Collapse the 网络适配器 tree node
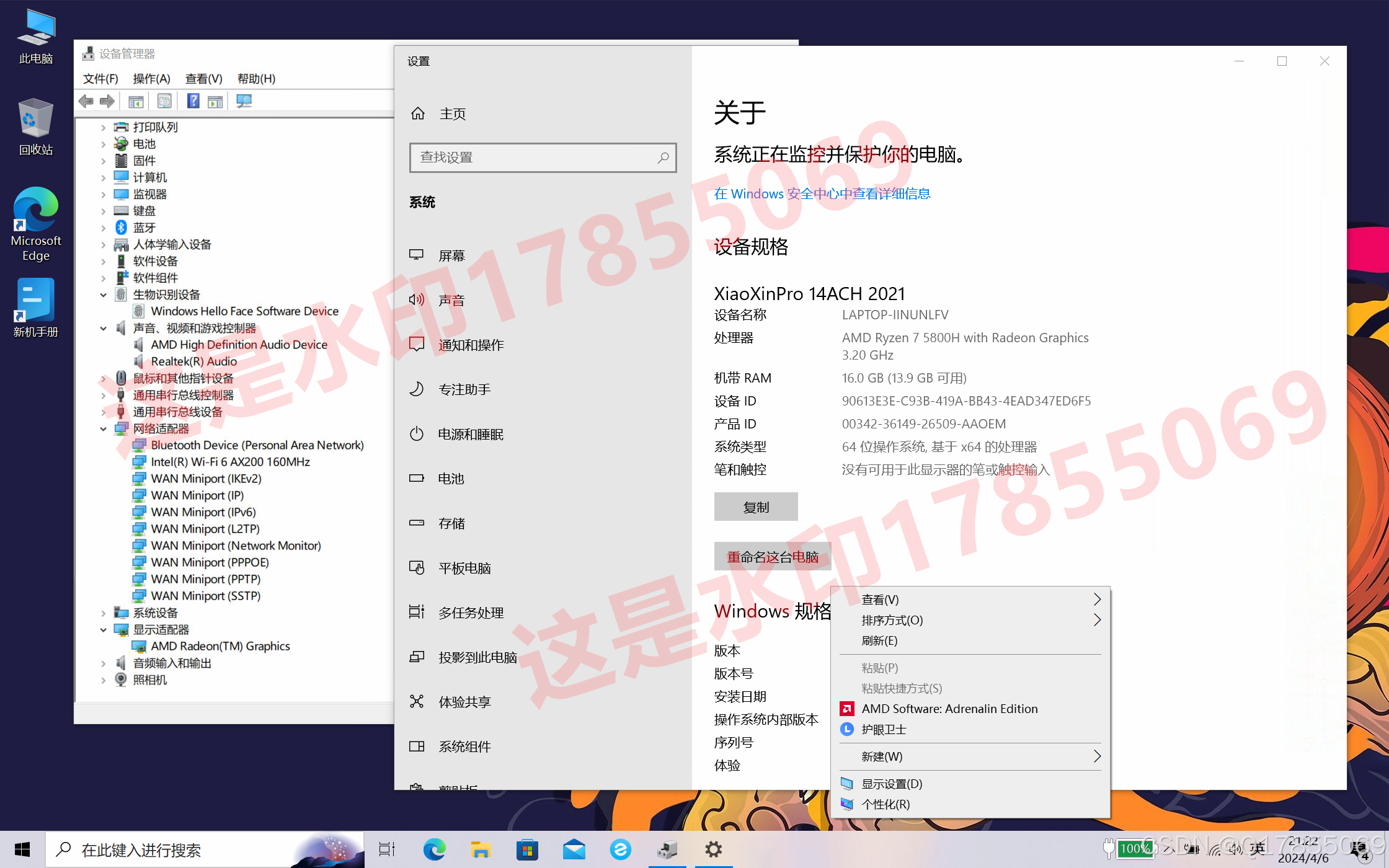The image size is (1389, 868). point(104,429)
